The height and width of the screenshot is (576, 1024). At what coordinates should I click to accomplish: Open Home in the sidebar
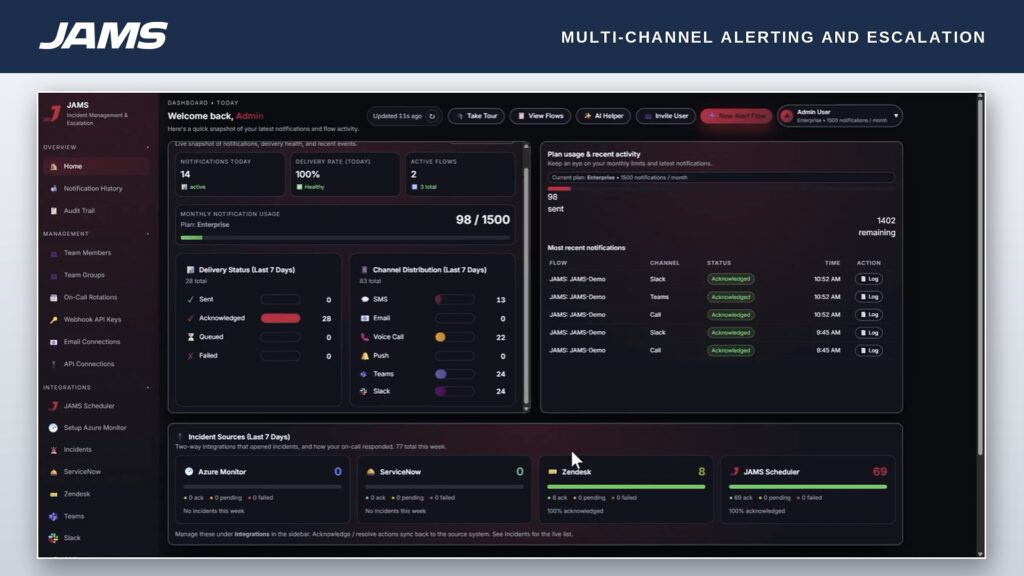pyautogui.click(x=96, y=166)
